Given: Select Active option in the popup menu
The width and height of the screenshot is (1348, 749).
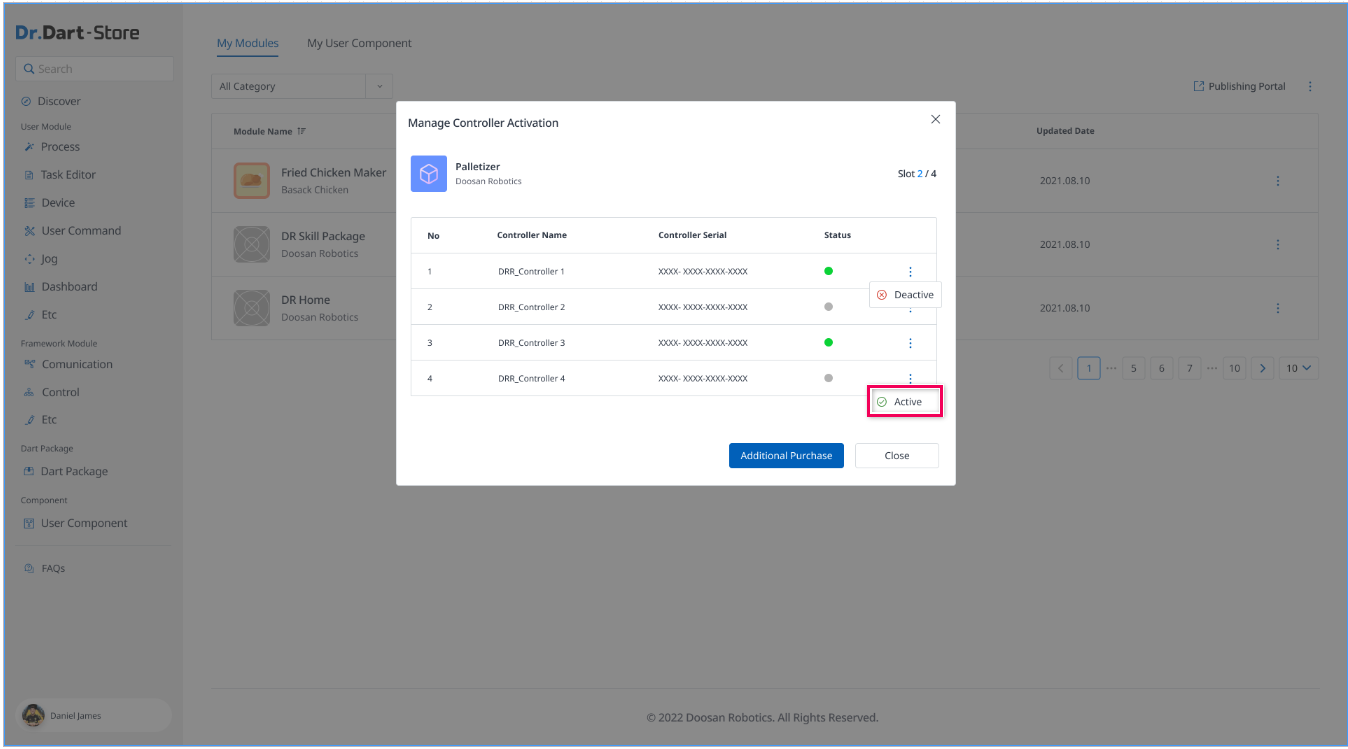Looking at the screenshot, I should pos(906,402).
